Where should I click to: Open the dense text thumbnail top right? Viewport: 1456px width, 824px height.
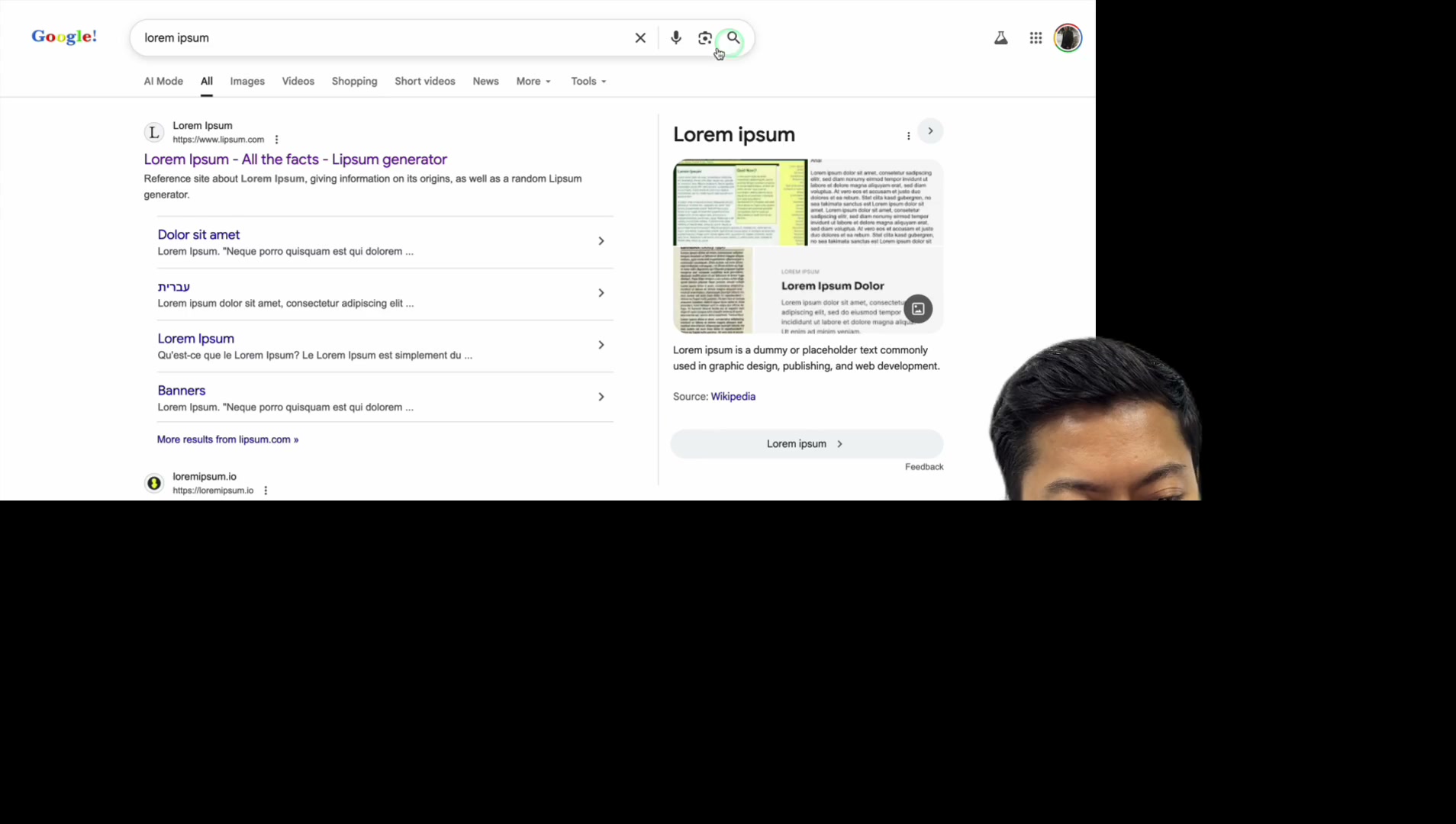tap(876, 202)
